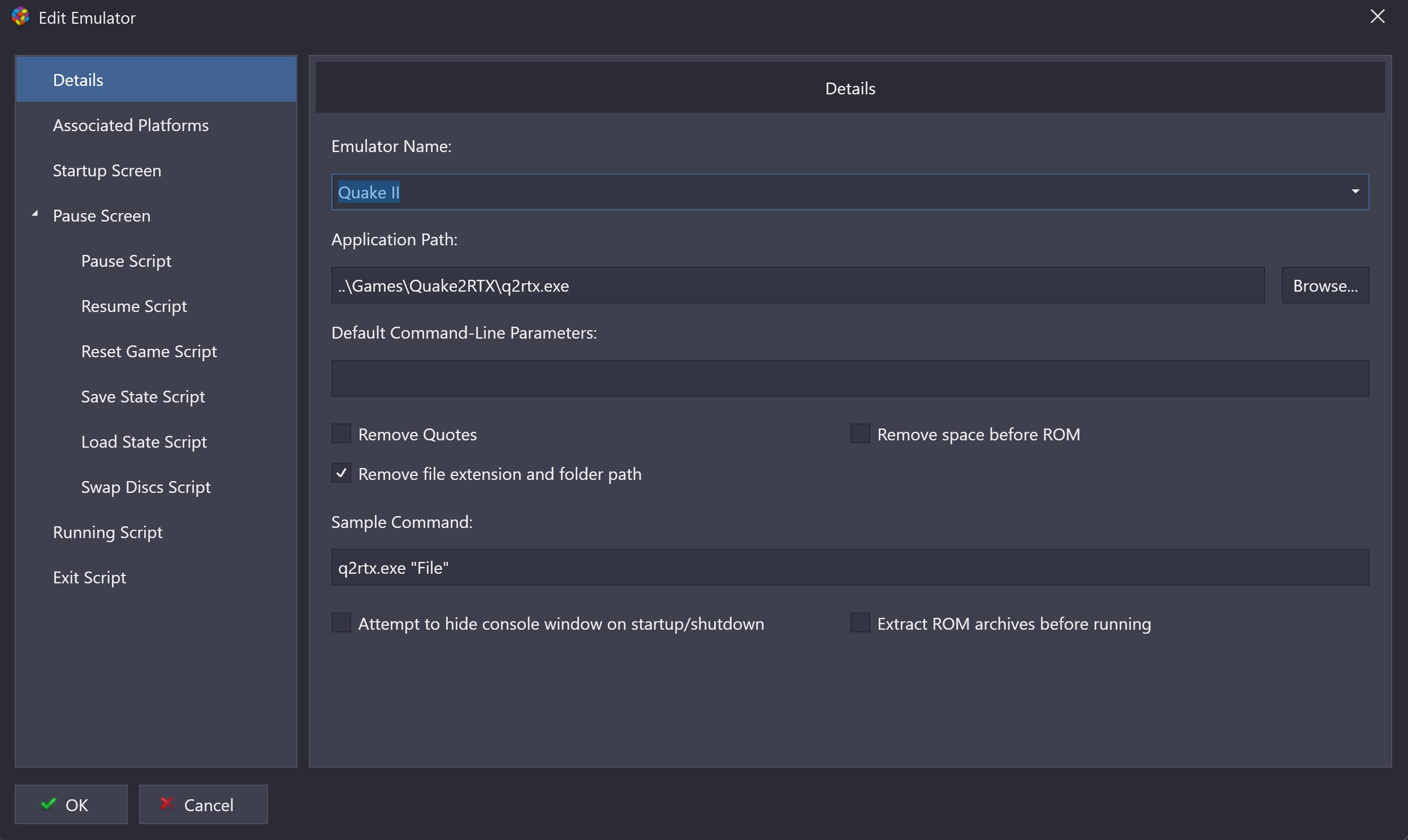Collapse the Pause Screen tree node

point(35,214)
